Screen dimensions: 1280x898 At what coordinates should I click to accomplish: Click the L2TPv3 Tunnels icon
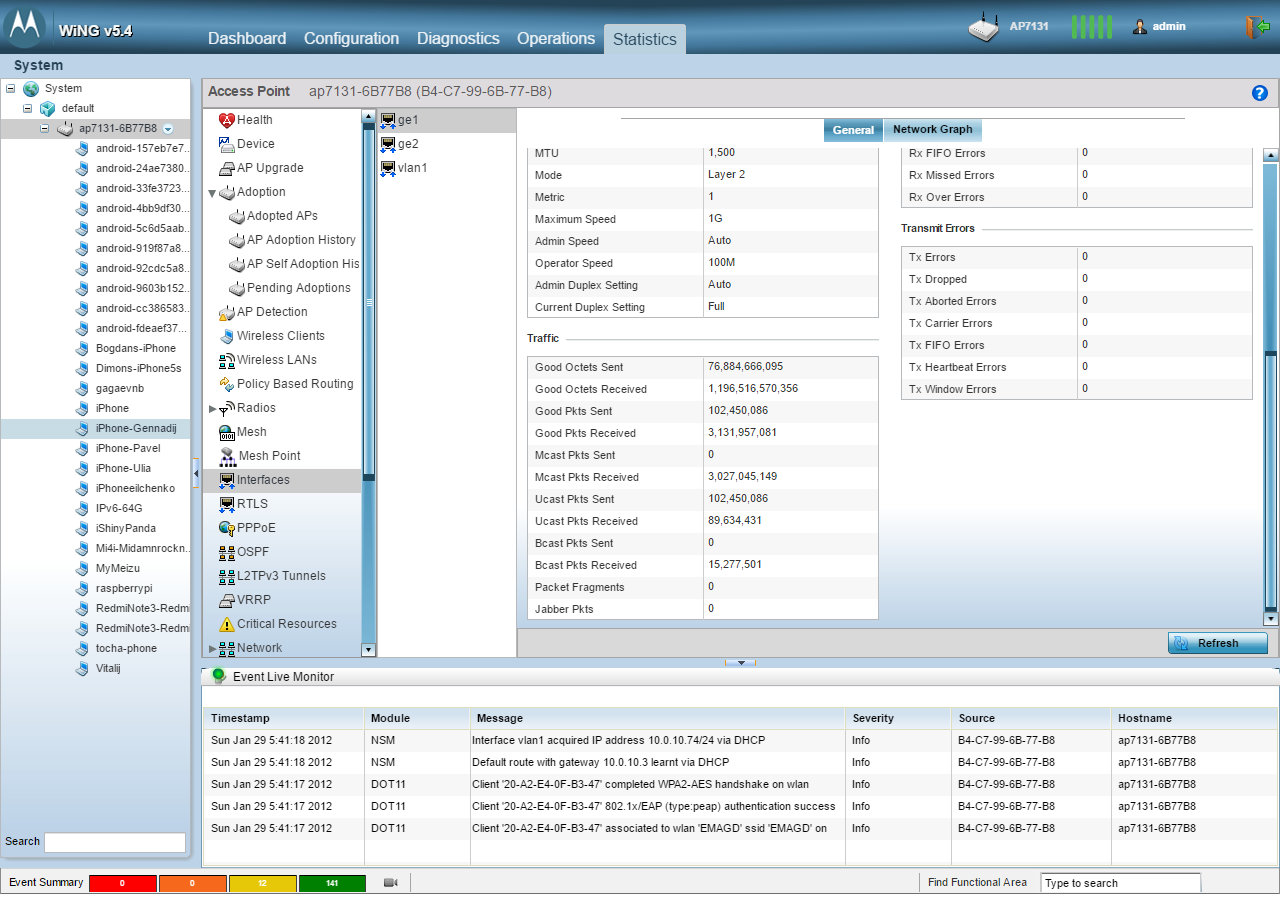point(227,576)
